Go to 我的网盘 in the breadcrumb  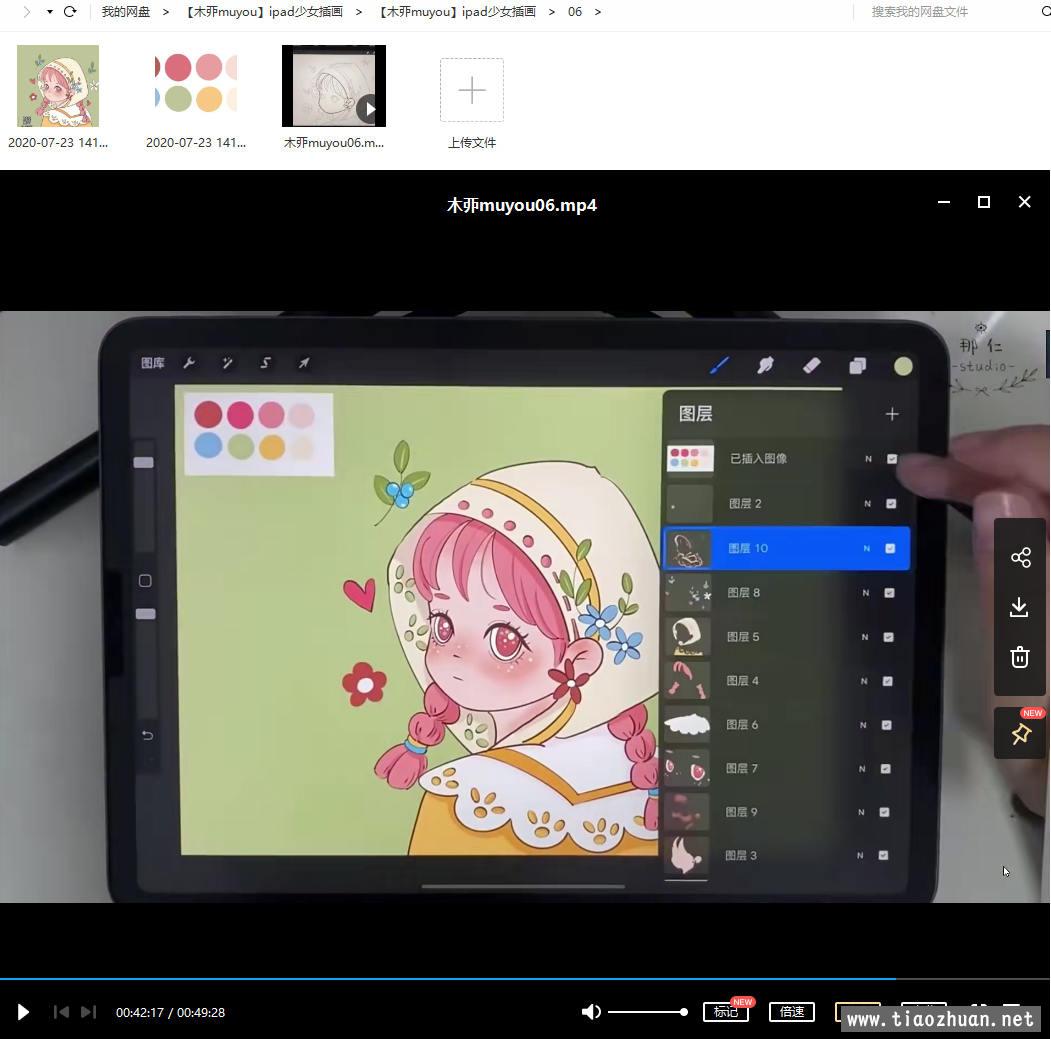pyautogui.click(x=126, y=12)
